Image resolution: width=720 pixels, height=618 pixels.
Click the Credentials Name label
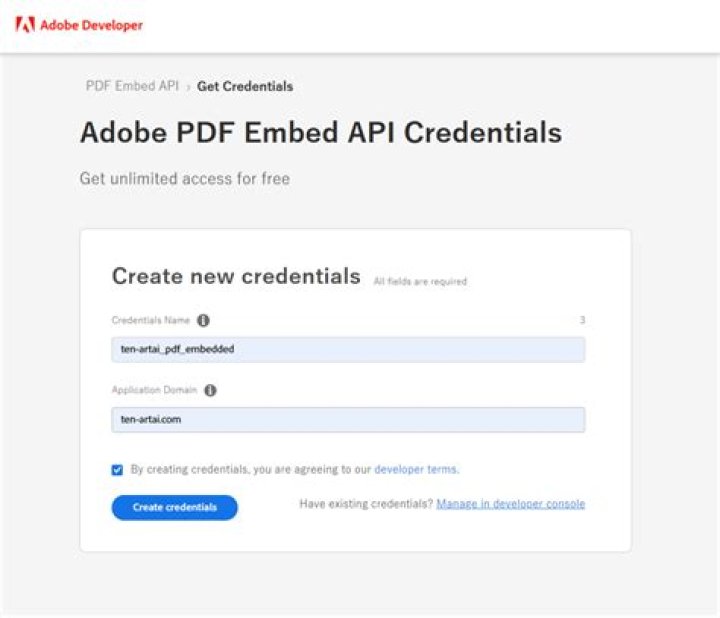[x=151, y=320]
